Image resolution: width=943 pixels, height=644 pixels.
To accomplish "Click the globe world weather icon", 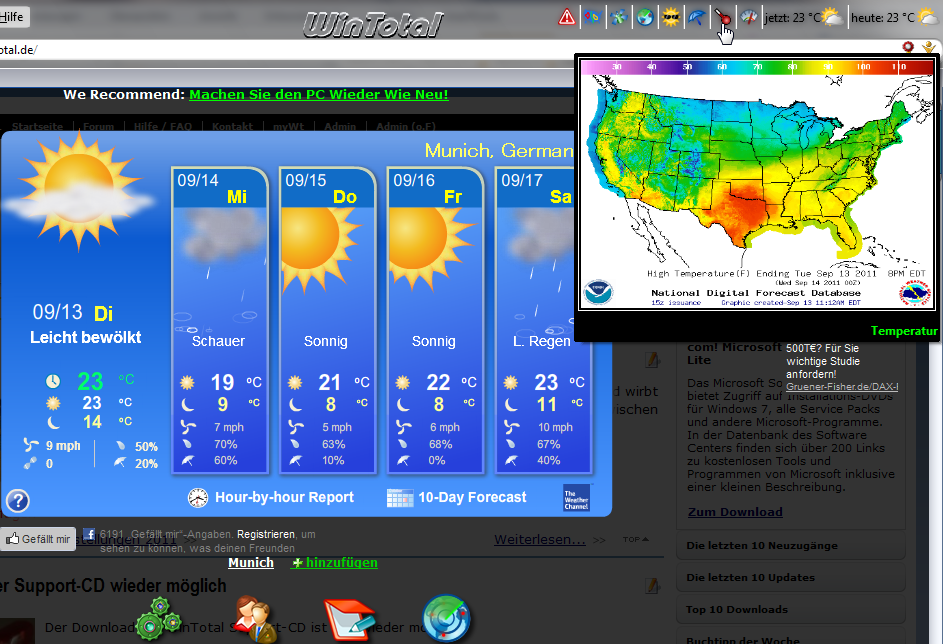I will click(645, 17).
